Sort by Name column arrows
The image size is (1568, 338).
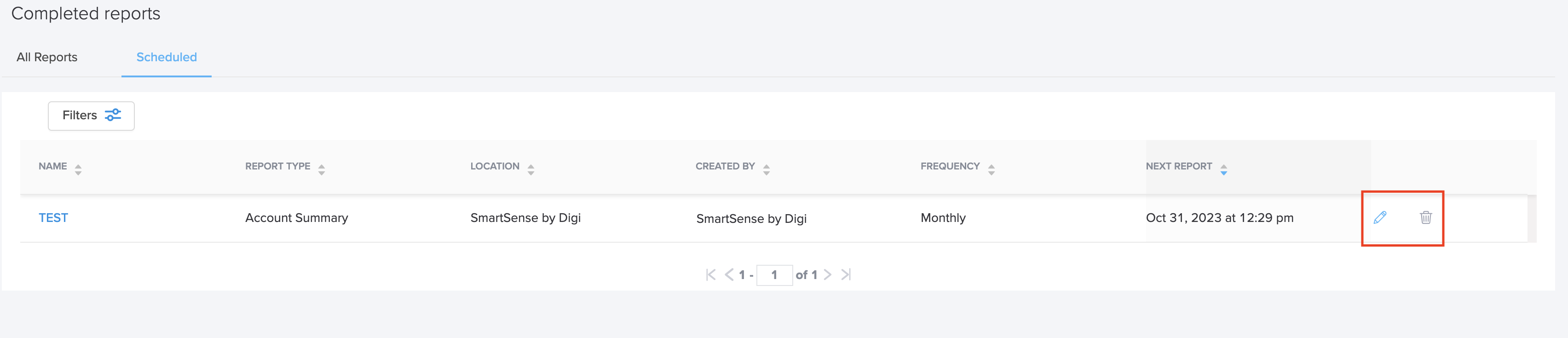click(x=78, y=169)
